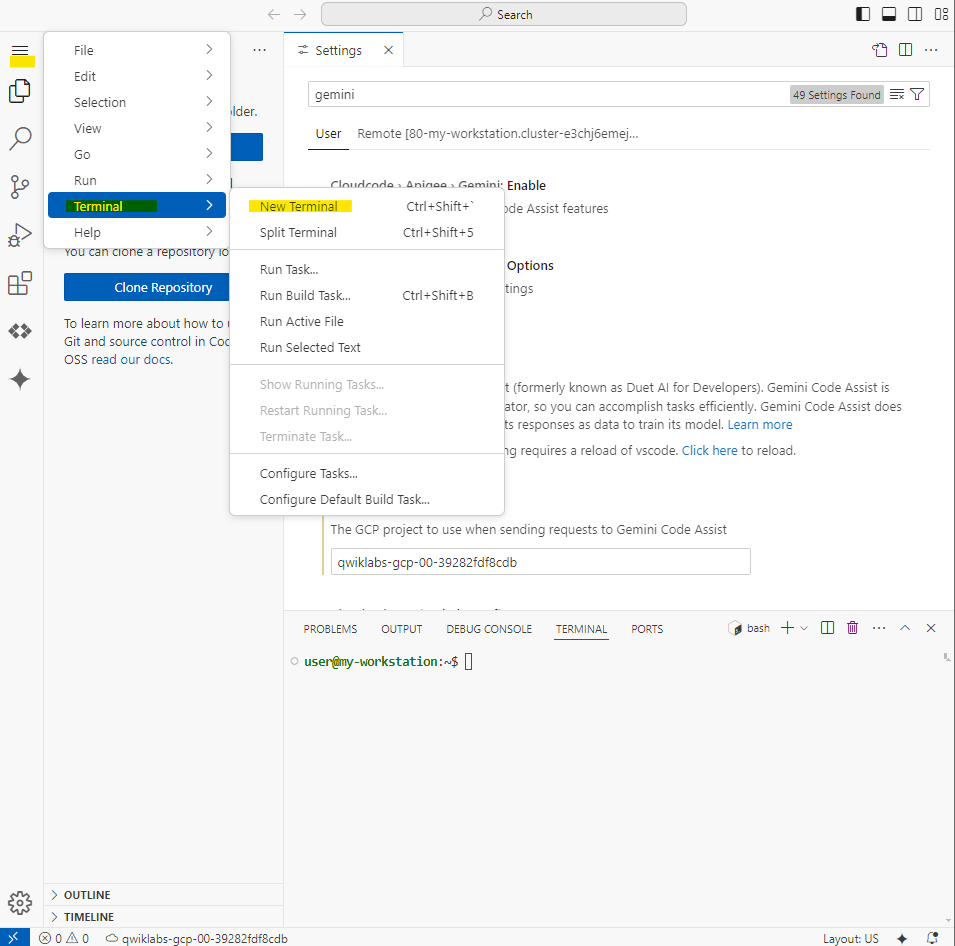Click the Clone Repository button

pyautogui.click(x=147, y=287)
